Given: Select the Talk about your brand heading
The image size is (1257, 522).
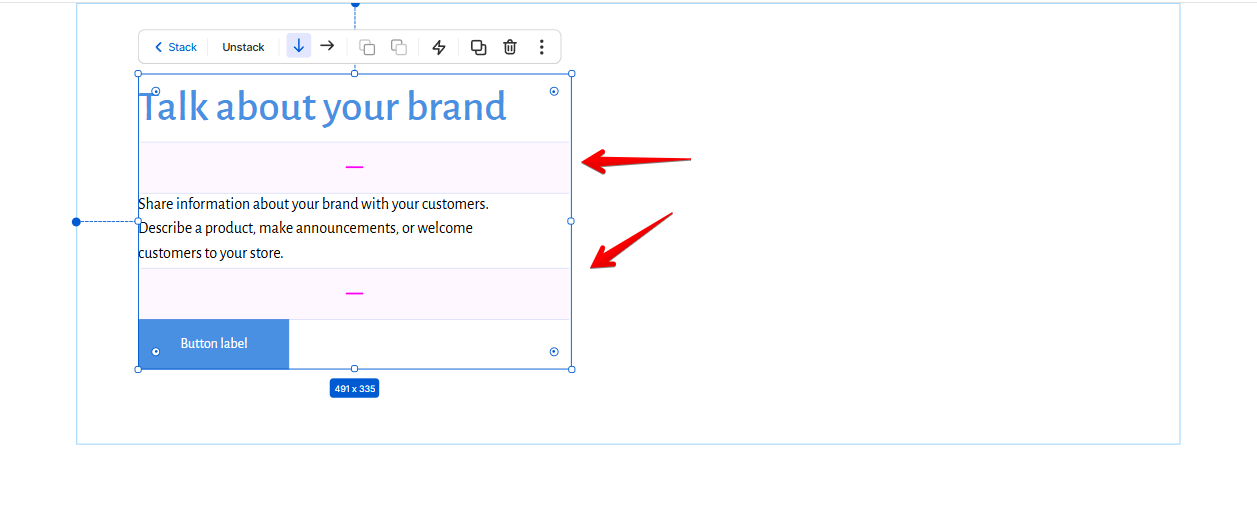Looking at the screenshot, I should [323, 107].
